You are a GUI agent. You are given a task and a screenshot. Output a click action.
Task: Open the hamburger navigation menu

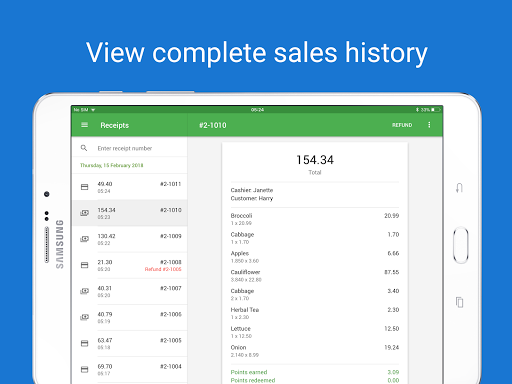click(84, 125)
